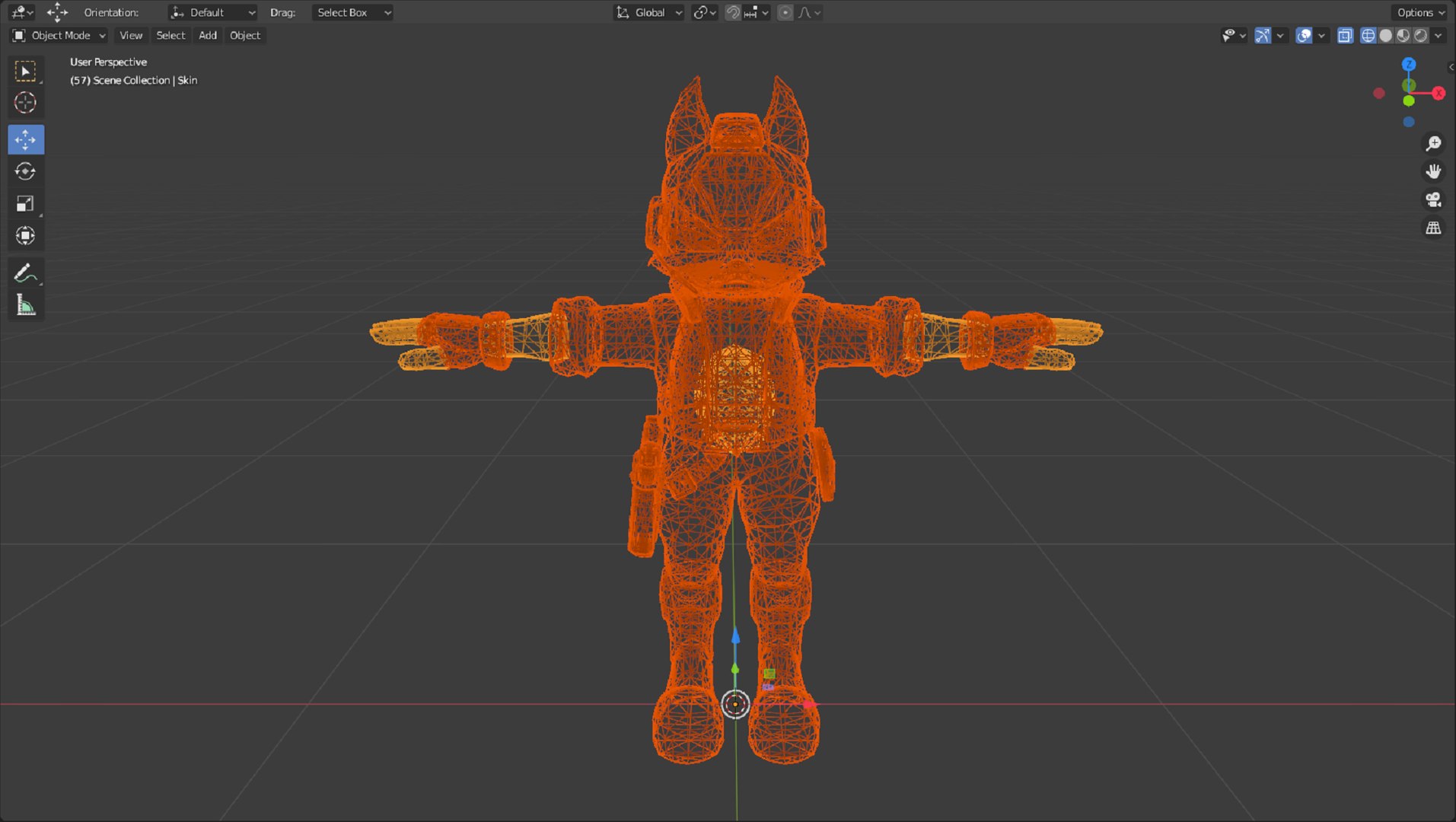Open the Options dropdown

click(1420, 12)
